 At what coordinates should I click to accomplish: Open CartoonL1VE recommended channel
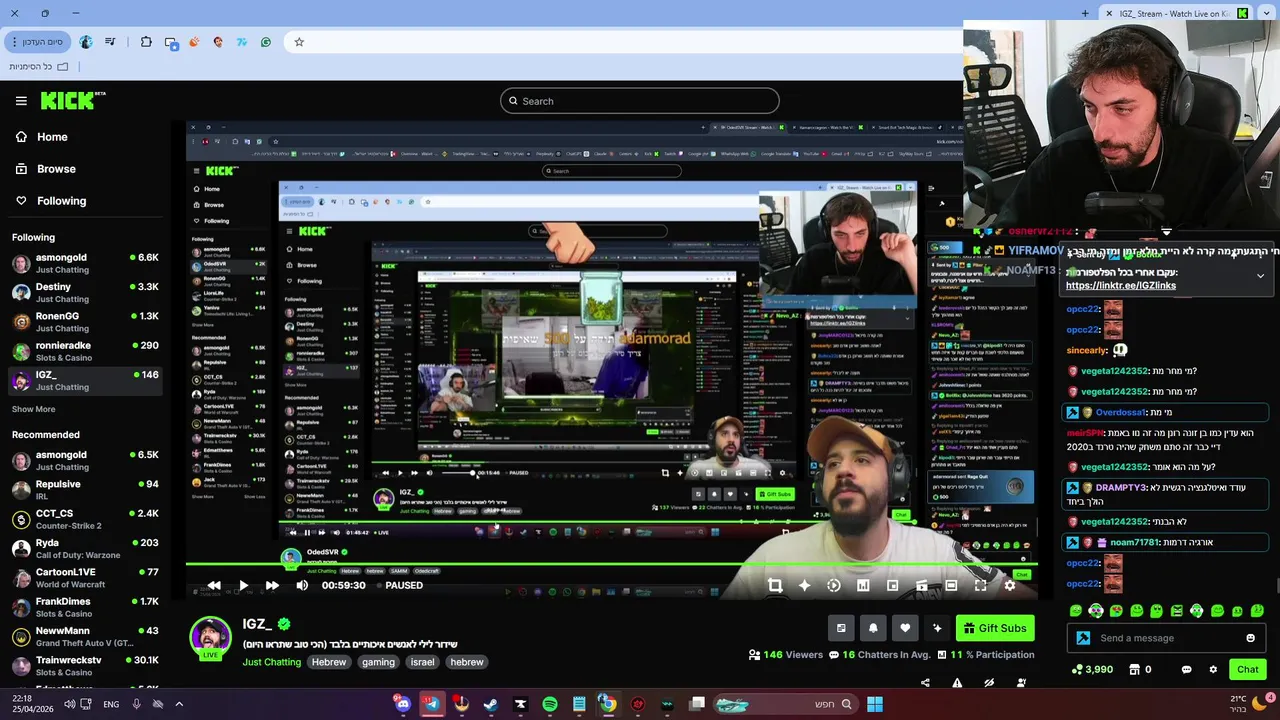click(85, 578)
